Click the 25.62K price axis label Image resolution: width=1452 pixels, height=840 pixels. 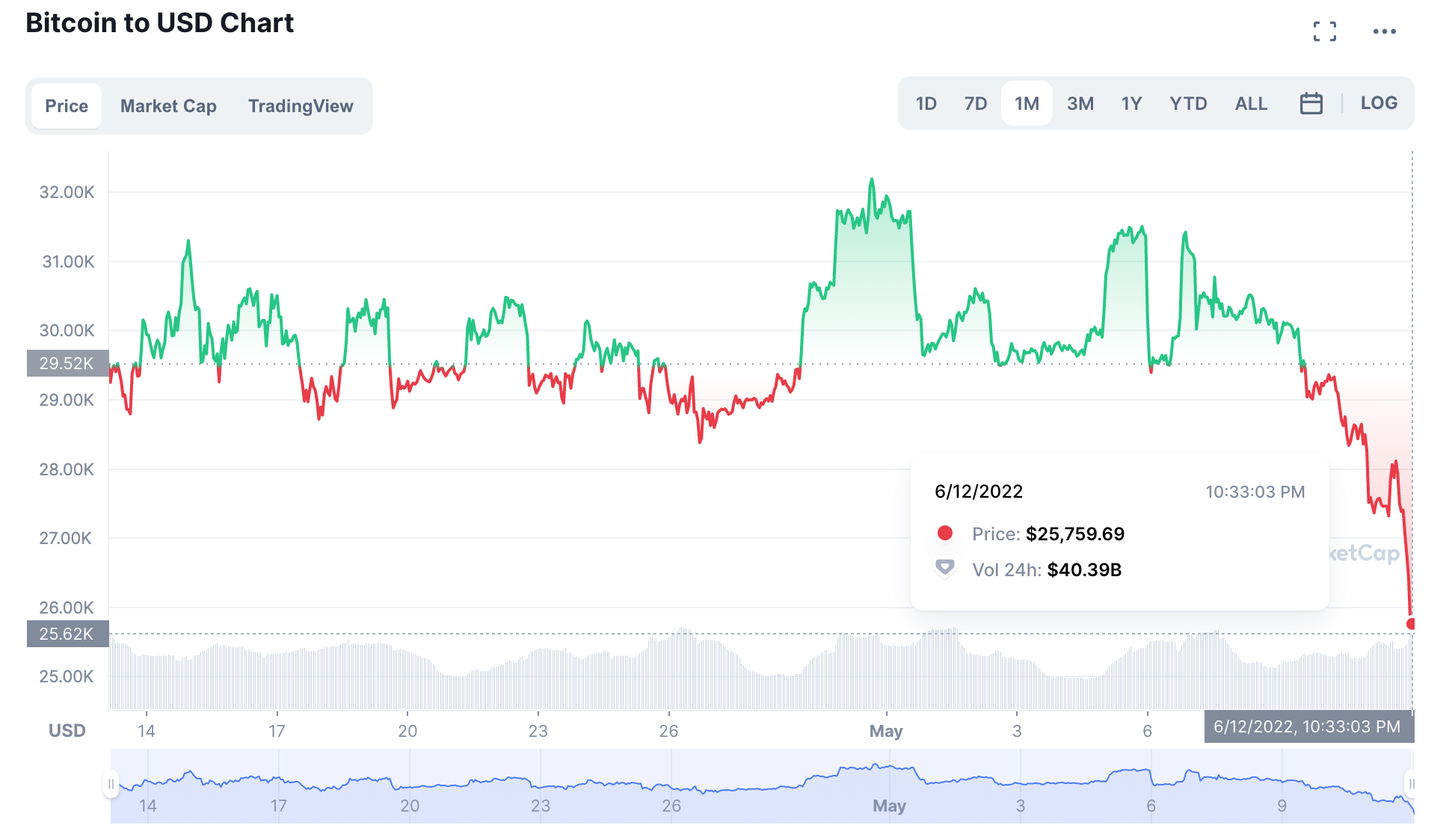click(x=67, y=634)
